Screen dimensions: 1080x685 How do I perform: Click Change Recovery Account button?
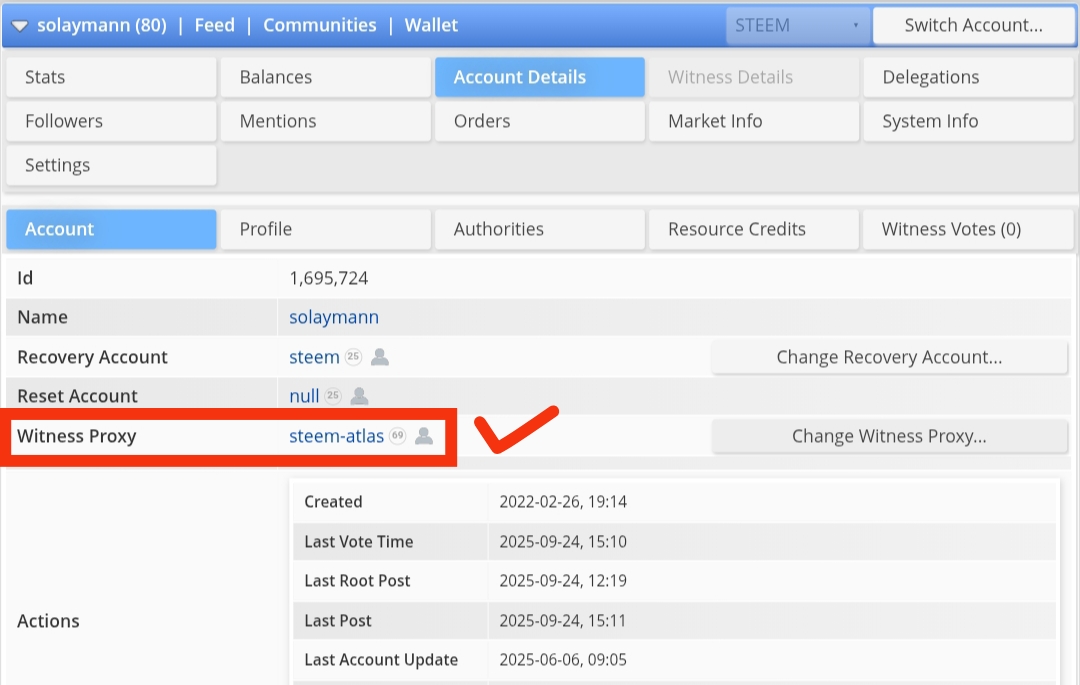click(x=889, y=357)
